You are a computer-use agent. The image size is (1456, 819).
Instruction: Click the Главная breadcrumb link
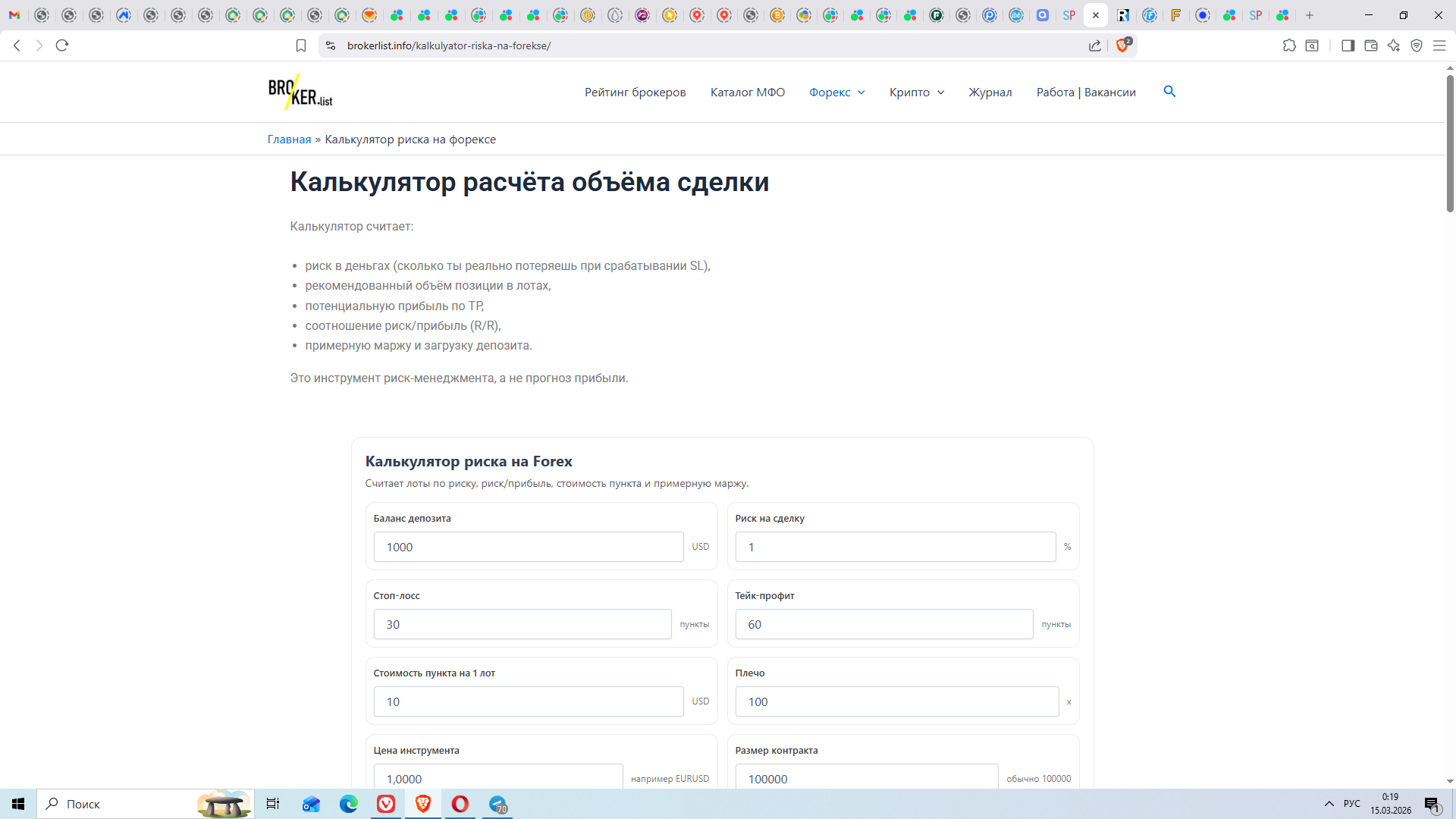pyautogui.click(x=289, y=139)
